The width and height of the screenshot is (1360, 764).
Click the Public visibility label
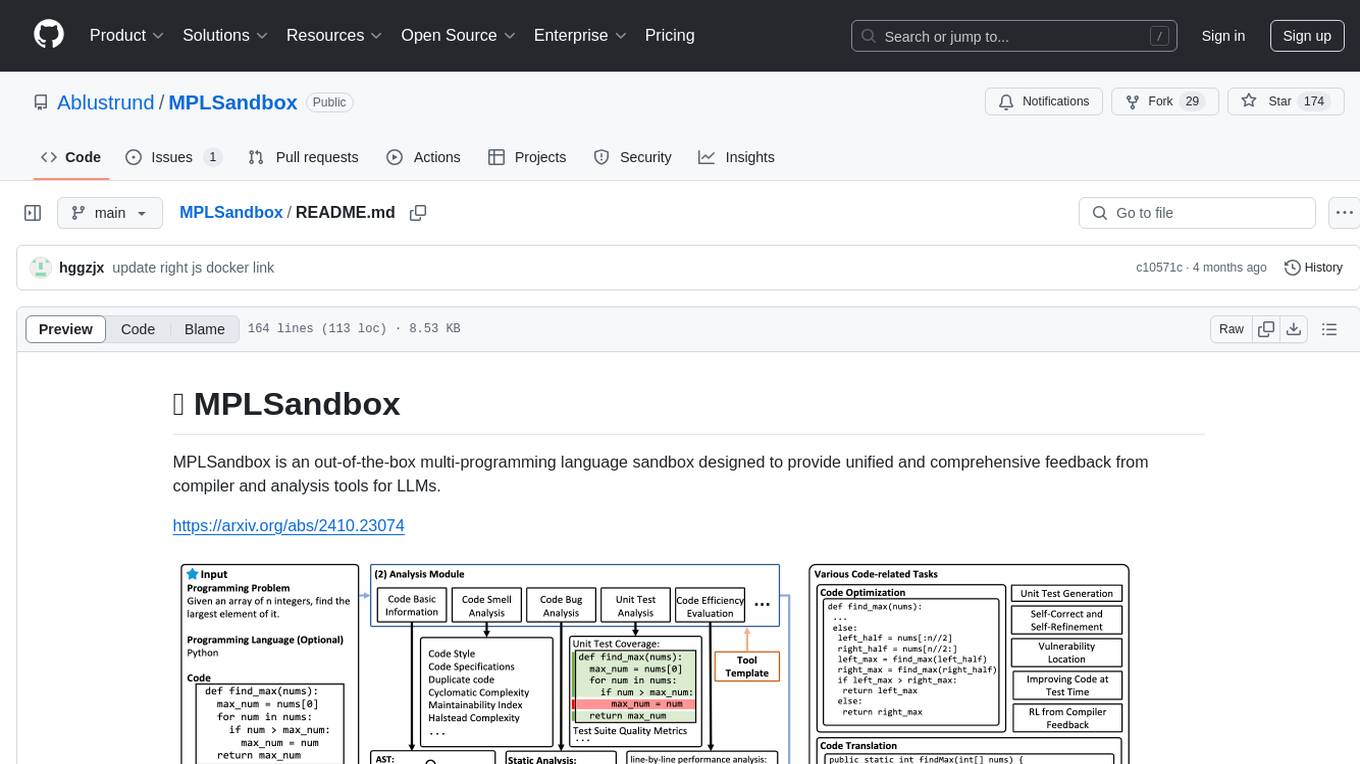coord(329,102)
